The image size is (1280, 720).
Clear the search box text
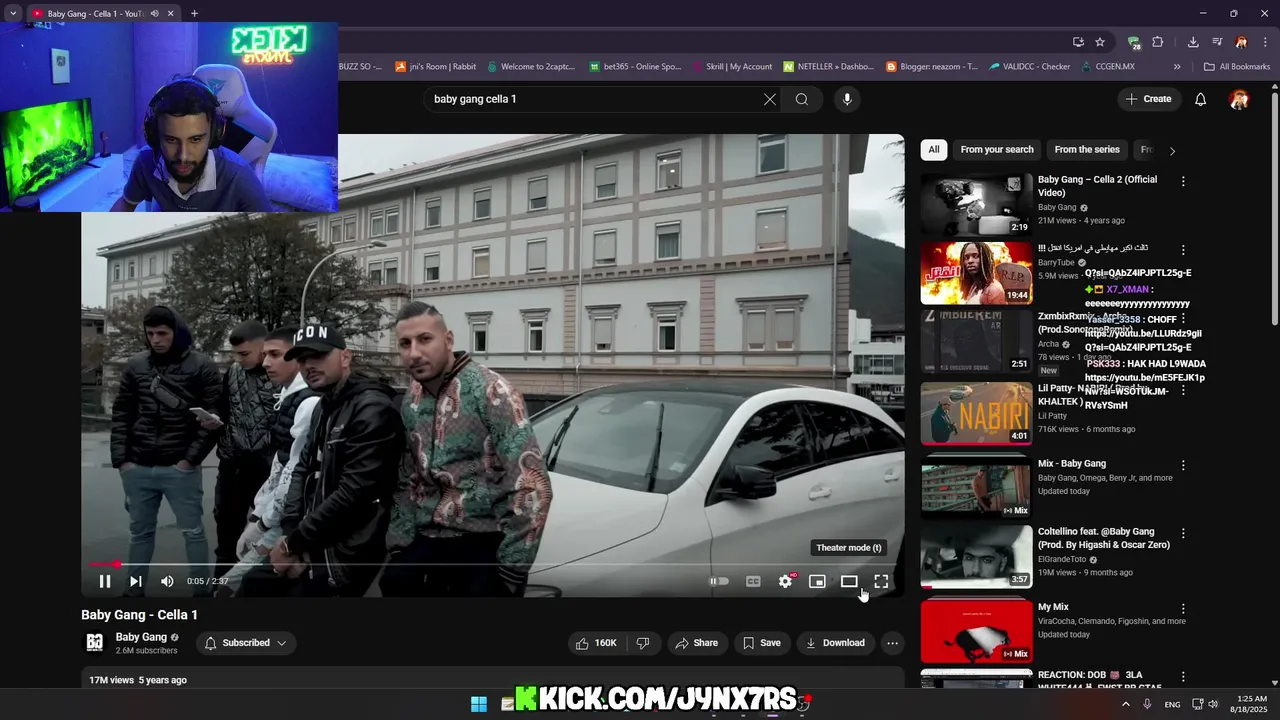[769, 99]
